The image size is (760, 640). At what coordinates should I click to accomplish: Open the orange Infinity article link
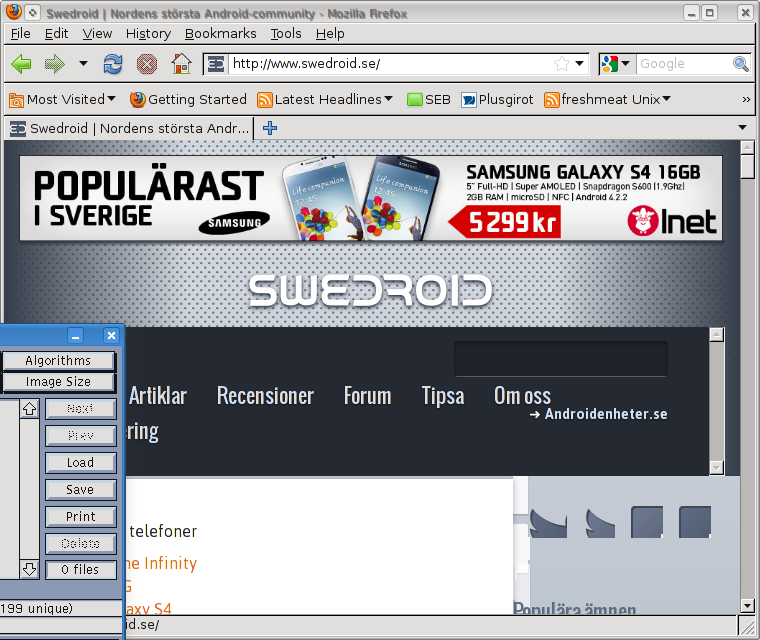tap(161, 563)
